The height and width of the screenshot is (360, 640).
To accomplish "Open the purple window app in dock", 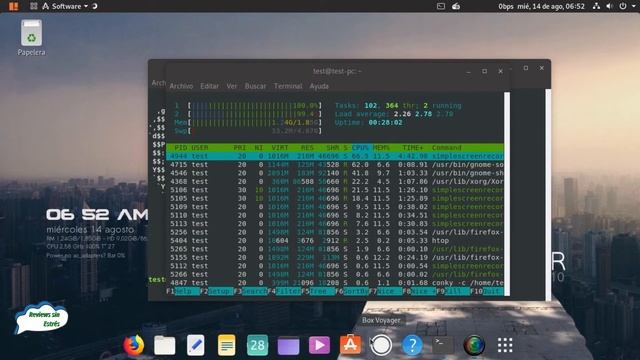I will click(289, 346).
